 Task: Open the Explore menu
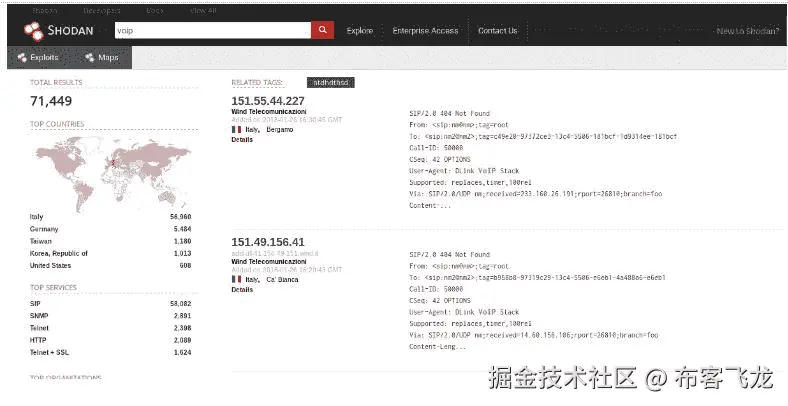[360, 31]
